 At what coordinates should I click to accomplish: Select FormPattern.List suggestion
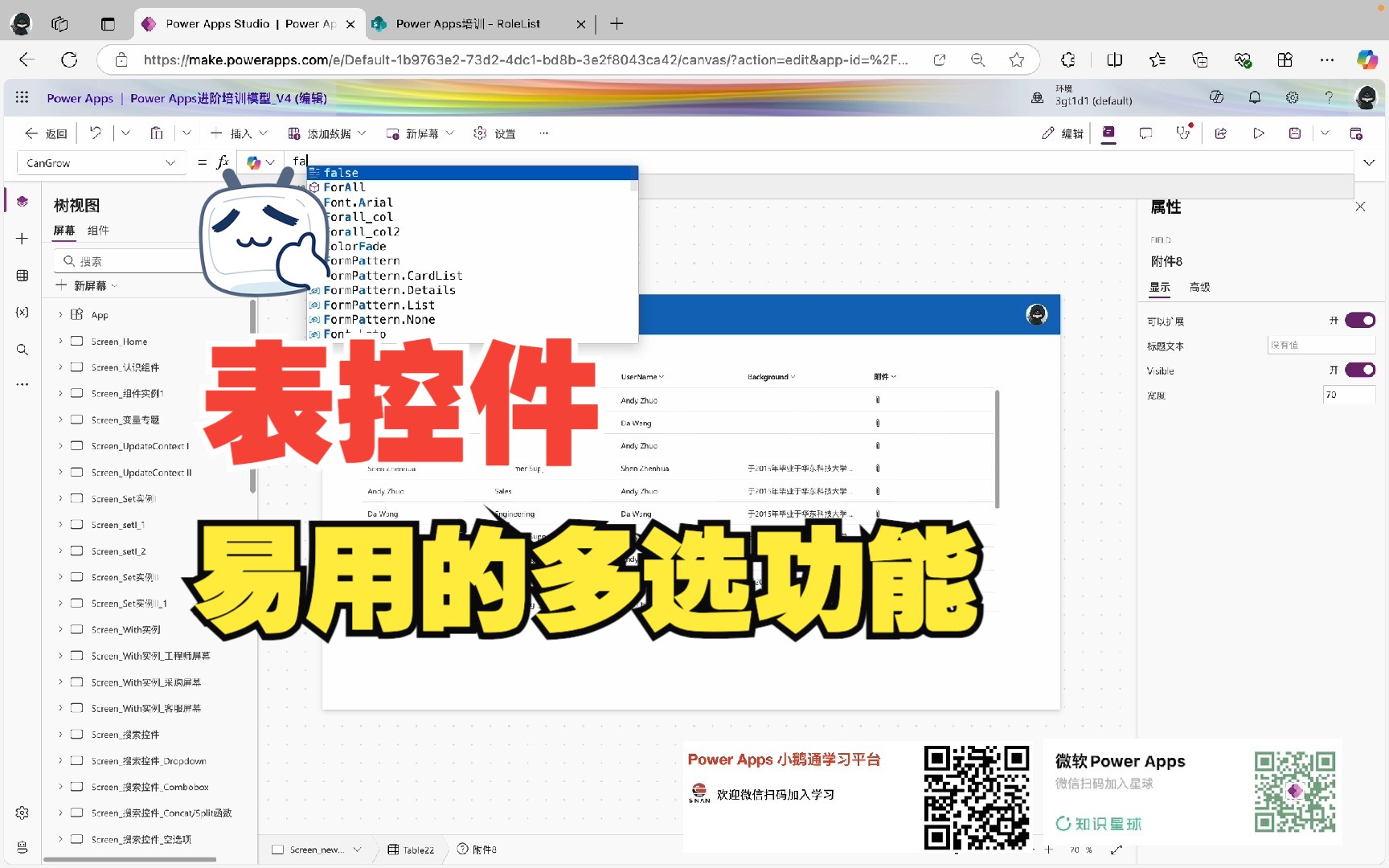(x=473, y=305)
